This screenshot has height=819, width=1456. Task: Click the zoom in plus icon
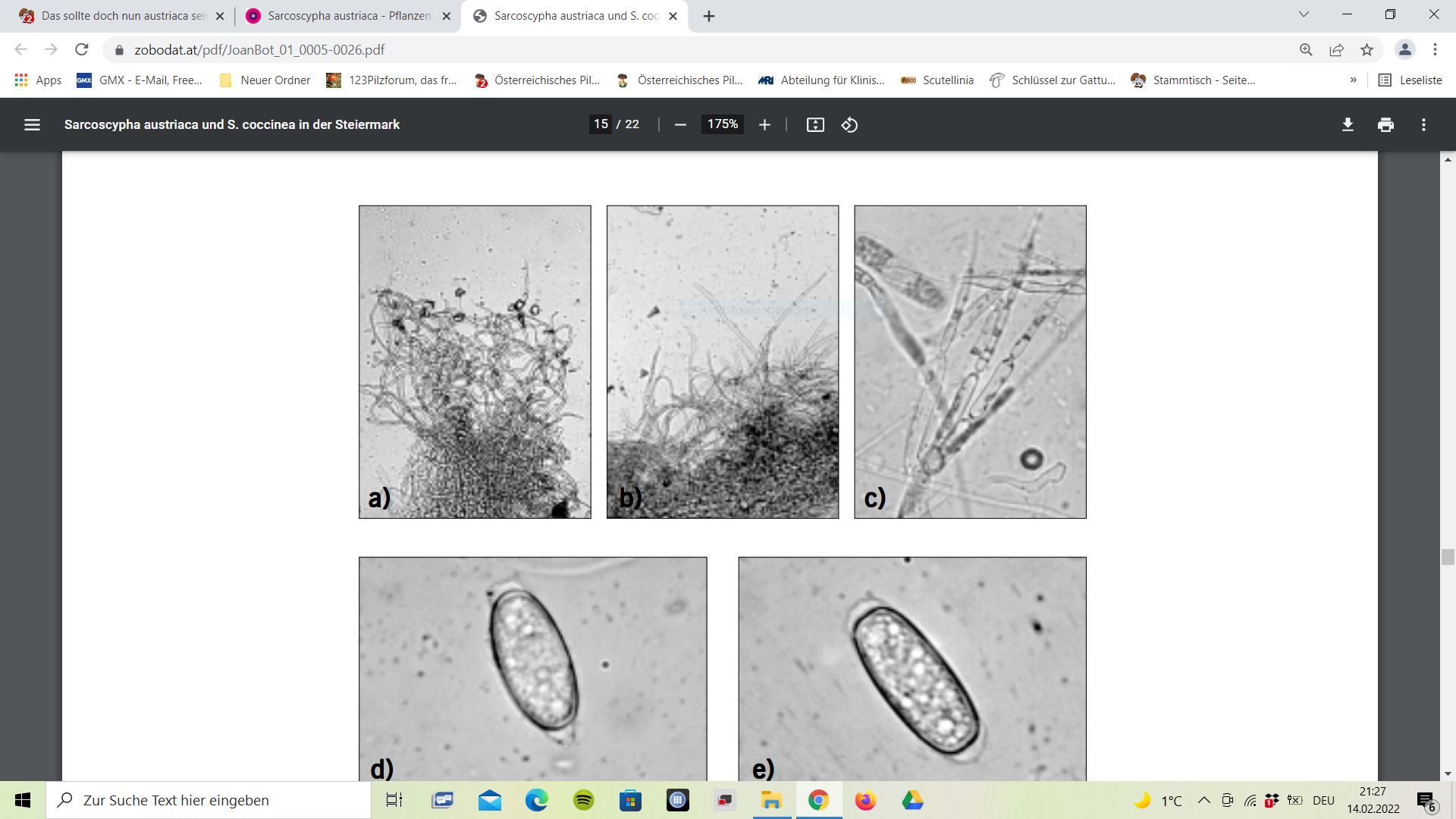pyautogui.click(x=764, y=124)
